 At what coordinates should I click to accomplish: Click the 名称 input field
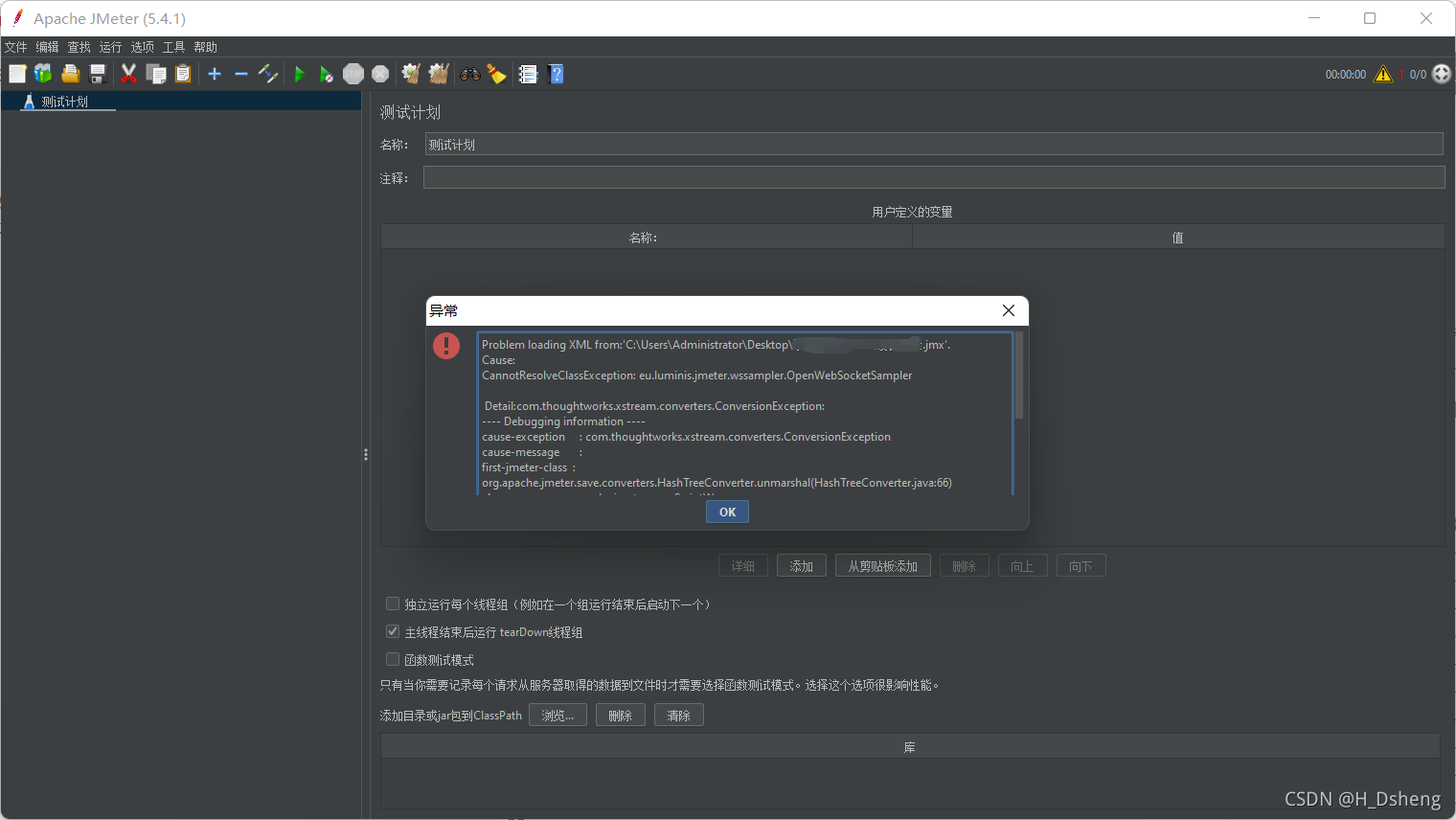(x=934, y=145)
